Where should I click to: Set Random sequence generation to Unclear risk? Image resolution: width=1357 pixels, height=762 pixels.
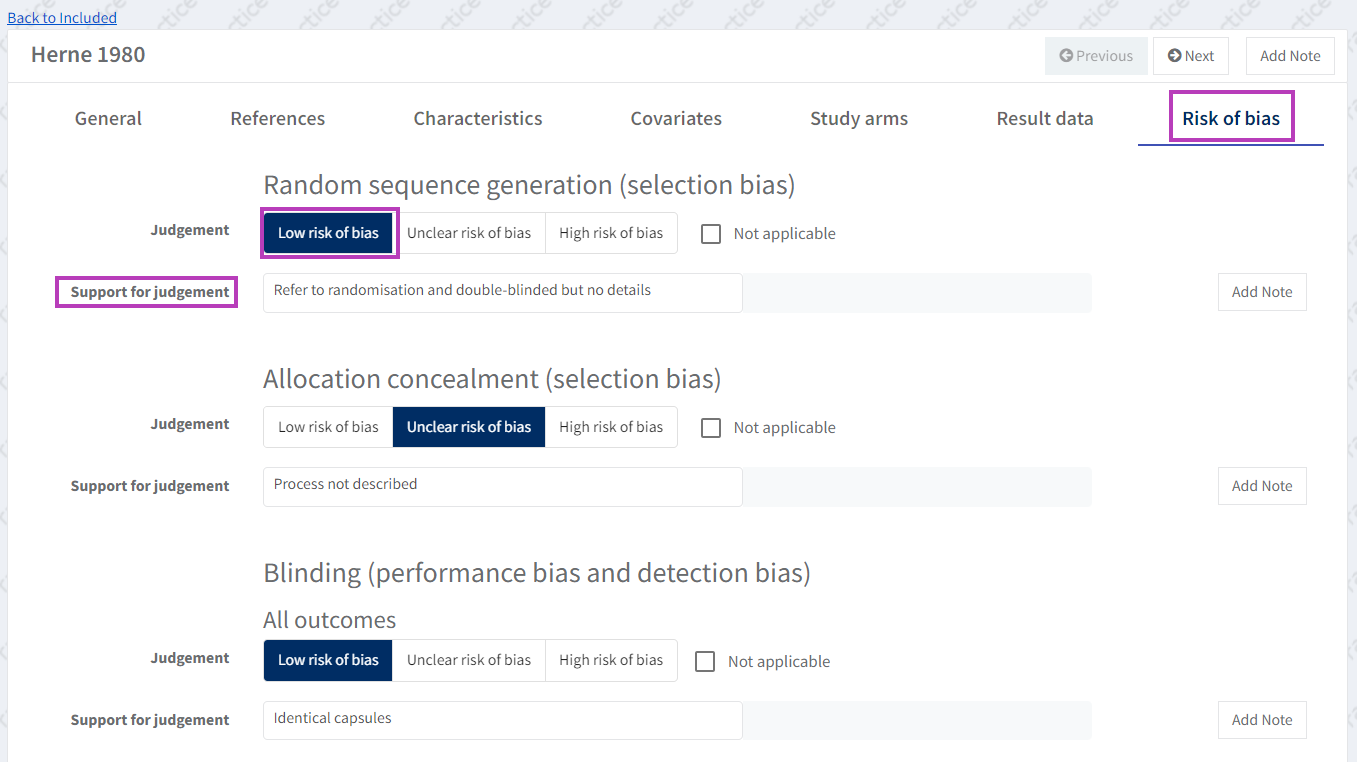[x=468, y=233]
